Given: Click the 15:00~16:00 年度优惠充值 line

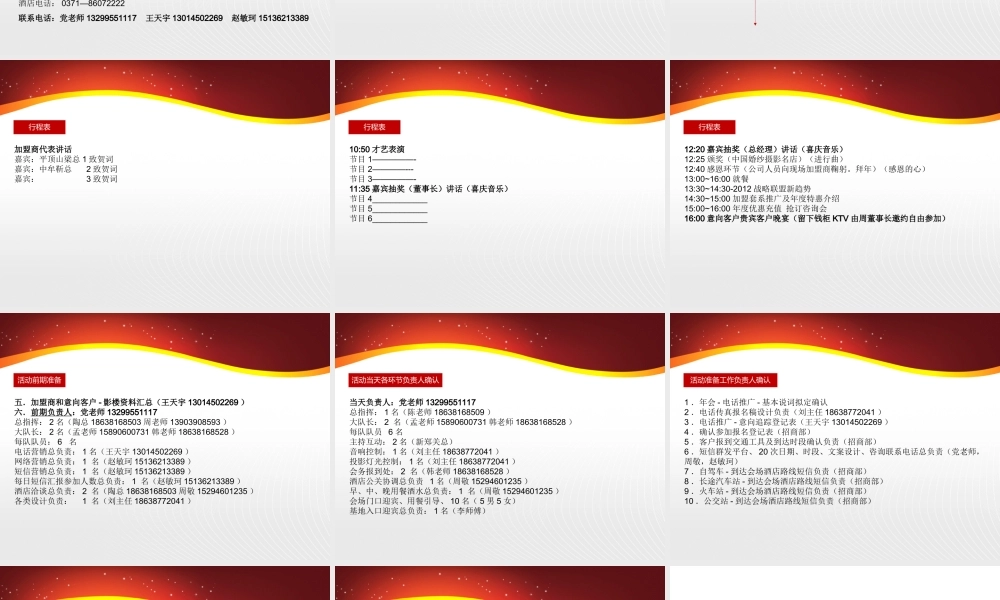Looking at the screenshot, I should (x=756, y=209).
